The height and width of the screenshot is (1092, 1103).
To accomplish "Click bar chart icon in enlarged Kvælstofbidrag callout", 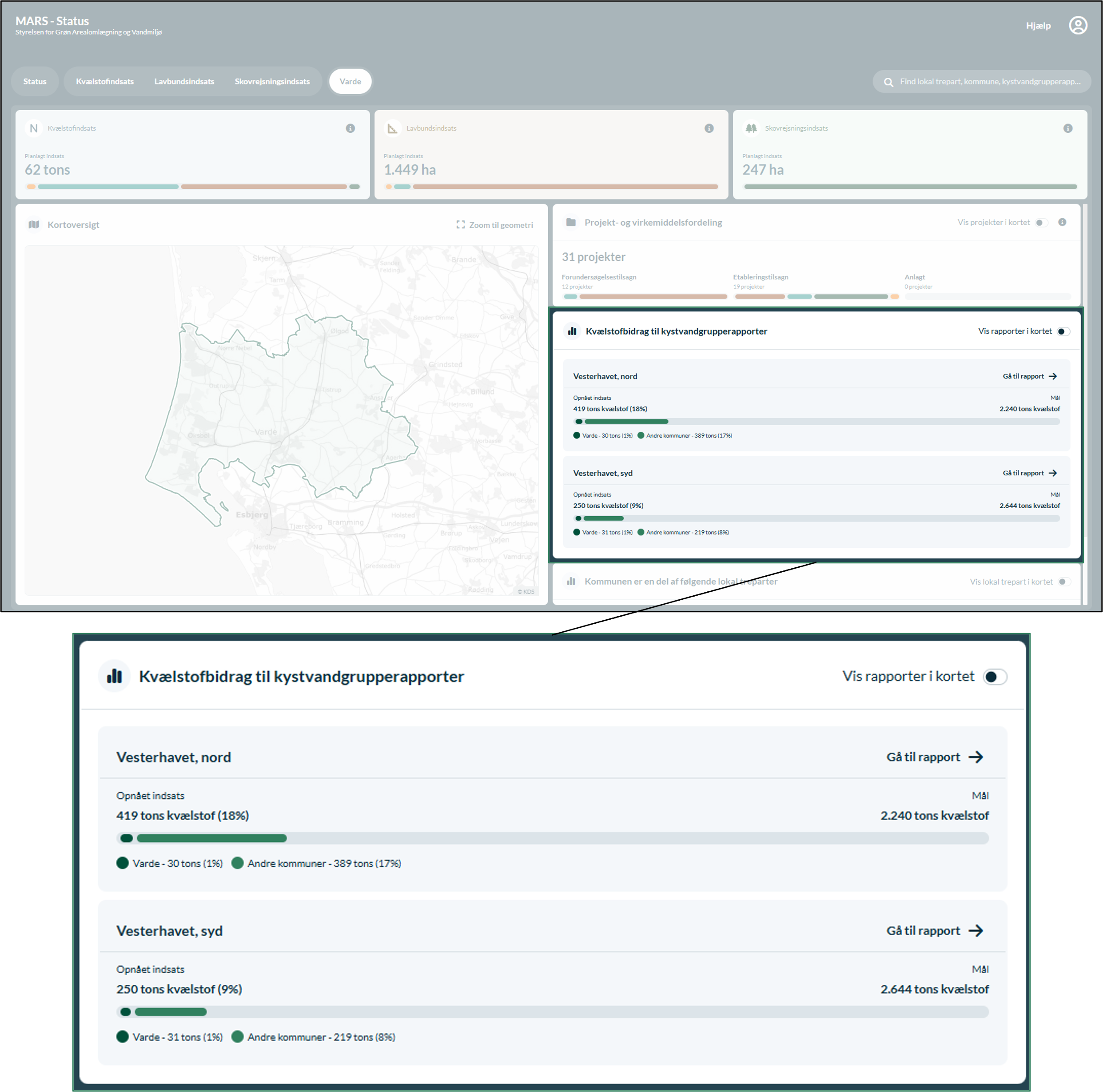I will click(115, 676).
